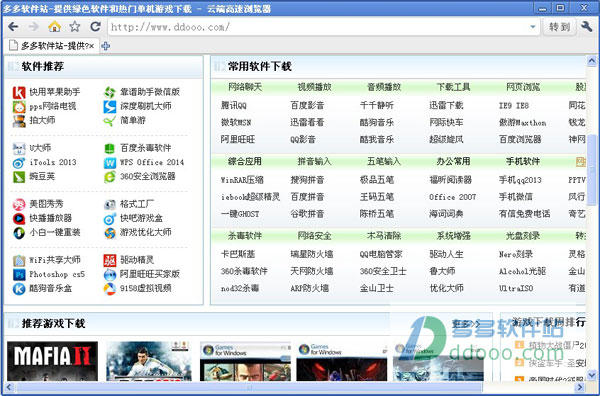Open 快用苹果助手 icon
Screen dimensions: 600x396
tap(19, 92)
